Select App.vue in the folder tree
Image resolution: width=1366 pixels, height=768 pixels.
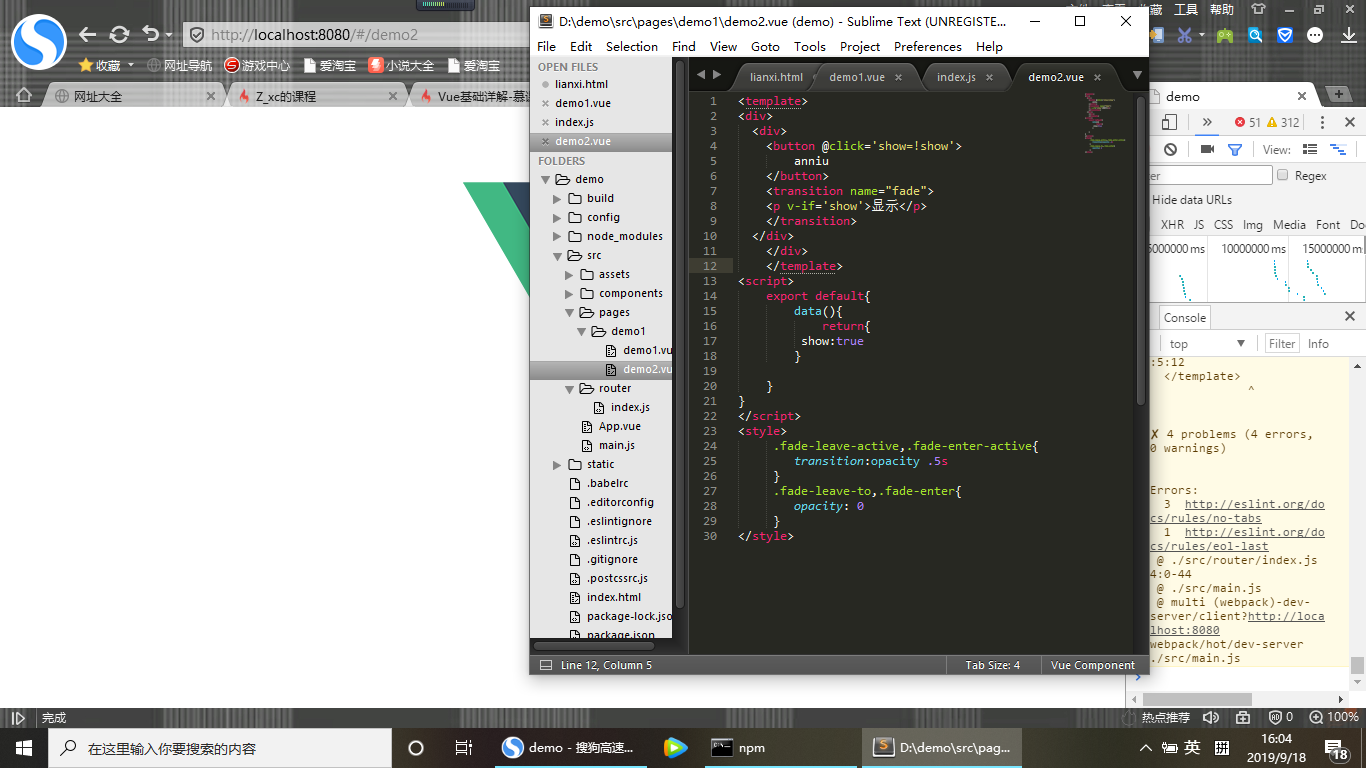tap(619, 426)
